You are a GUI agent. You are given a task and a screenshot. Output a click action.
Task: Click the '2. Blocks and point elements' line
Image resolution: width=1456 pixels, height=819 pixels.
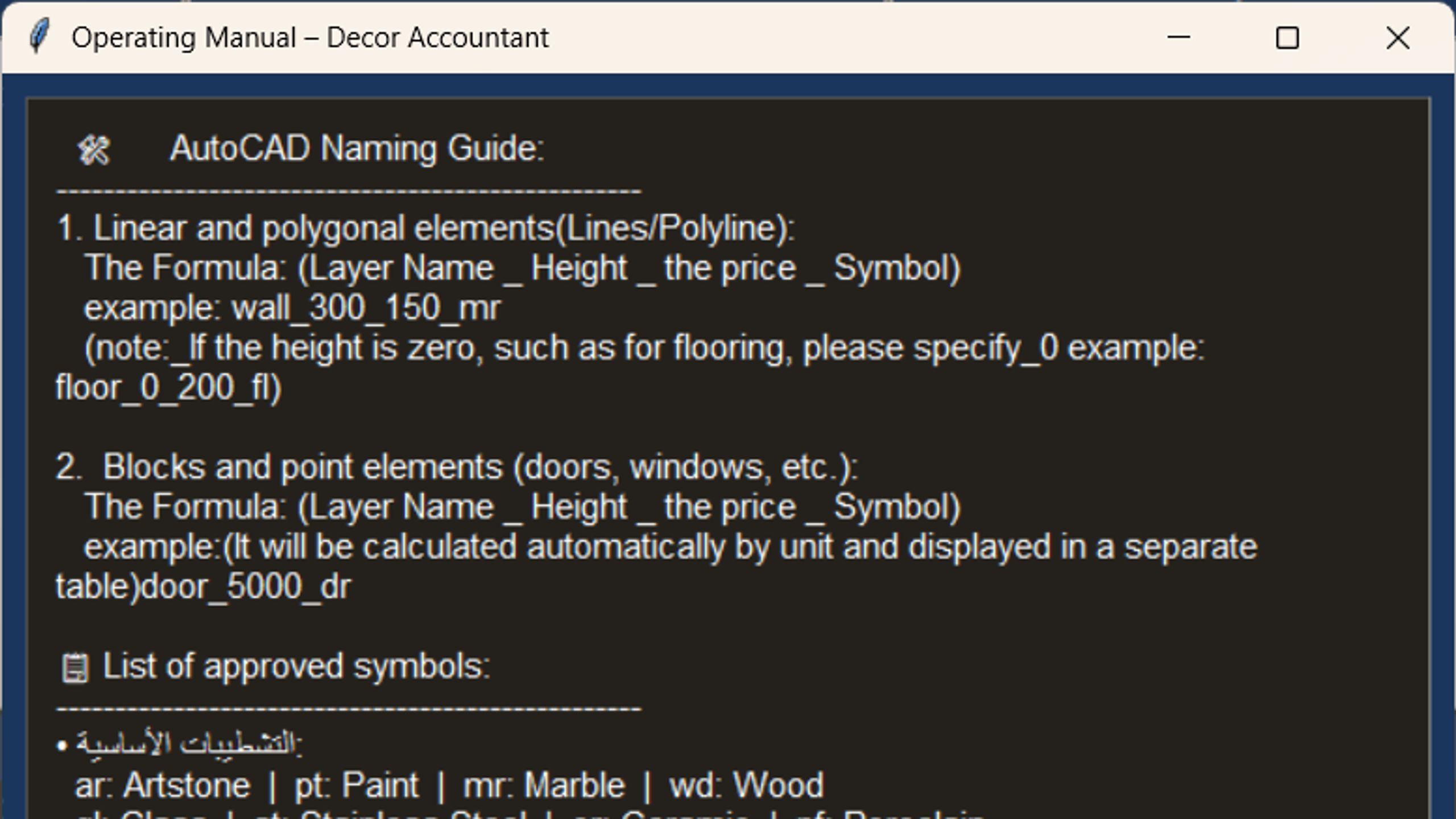point(457,468)
